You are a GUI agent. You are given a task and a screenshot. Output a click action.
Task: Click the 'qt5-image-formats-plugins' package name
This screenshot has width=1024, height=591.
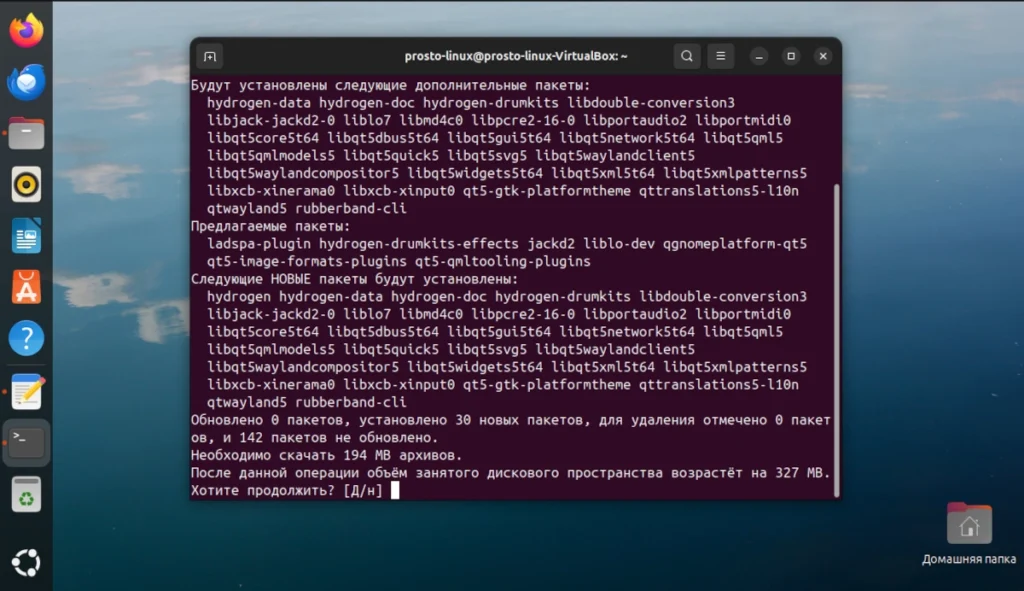pyautogui.click(x=307, y=261)
